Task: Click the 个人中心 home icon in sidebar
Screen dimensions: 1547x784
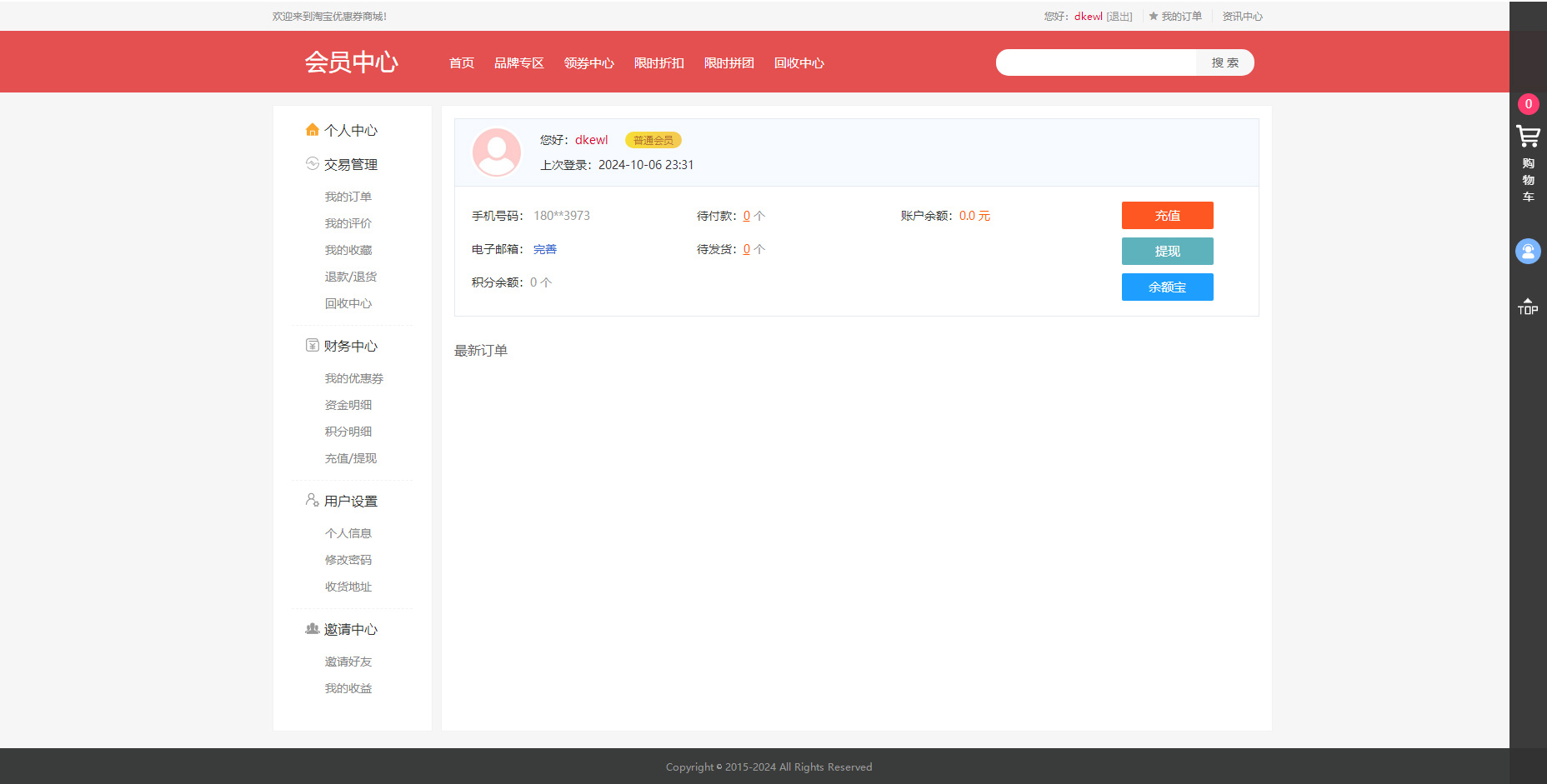Action: click(x=312, y=129)
